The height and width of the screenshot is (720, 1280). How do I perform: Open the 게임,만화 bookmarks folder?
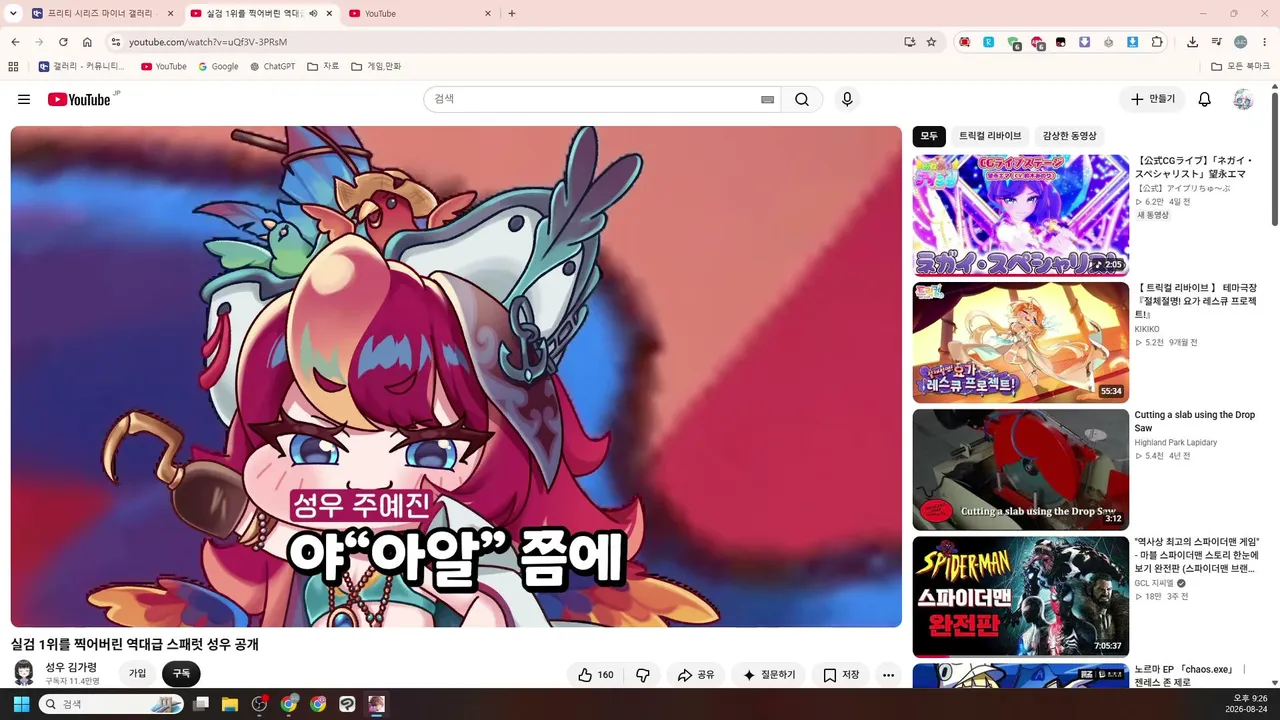pos(376,67)
